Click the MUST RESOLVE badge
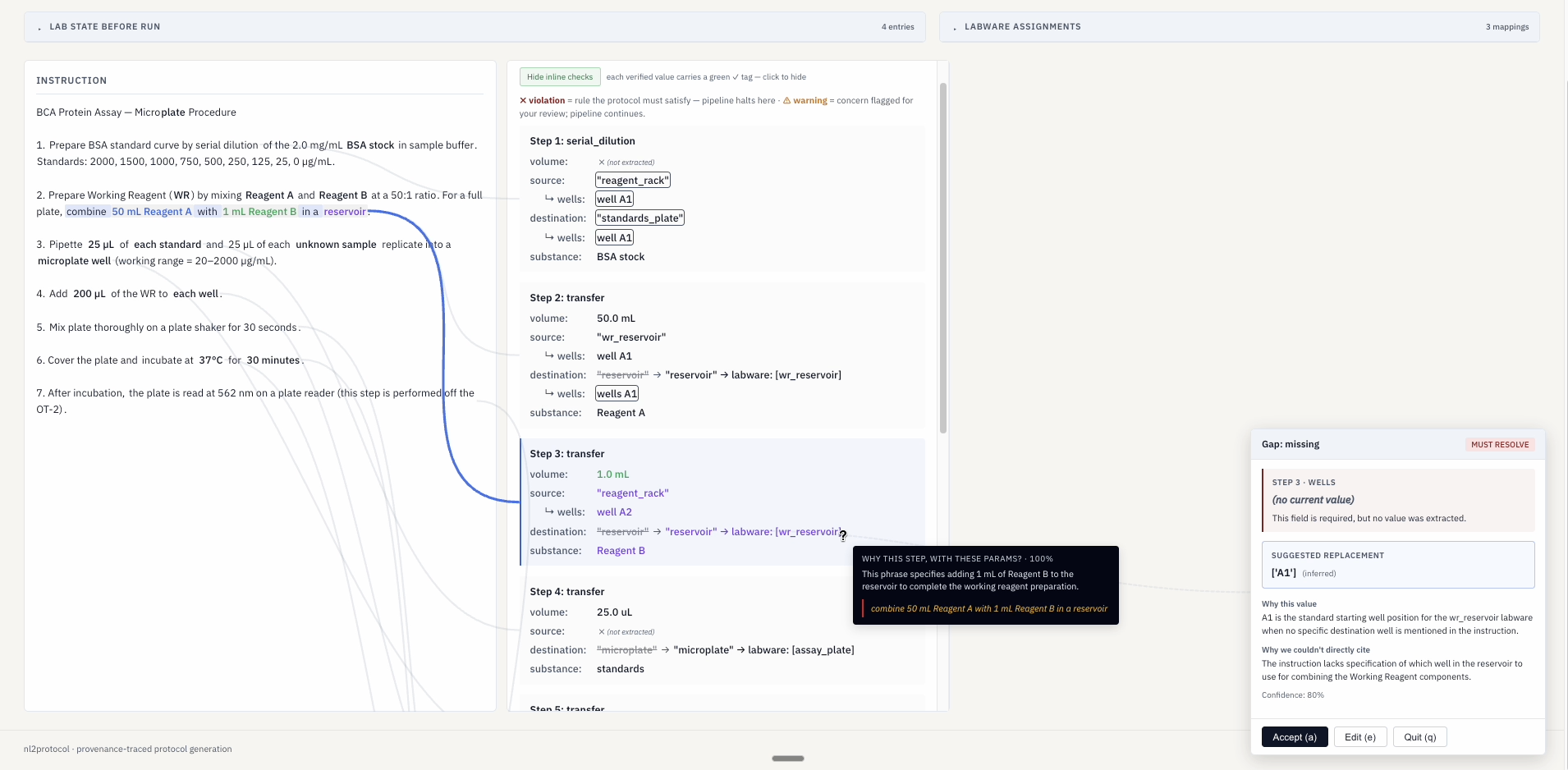Image resolution: width=1568 pixels, height=770 pixels. click(x=1500, y=444)
